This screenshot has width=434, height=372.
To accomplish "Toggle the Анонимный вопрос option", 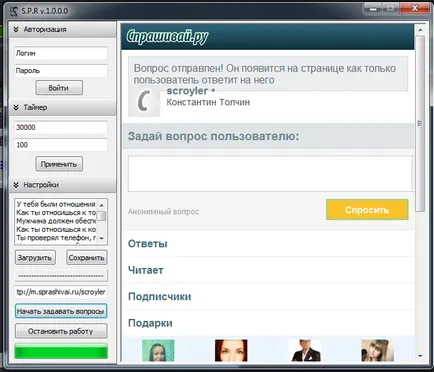I will [163, 212].
